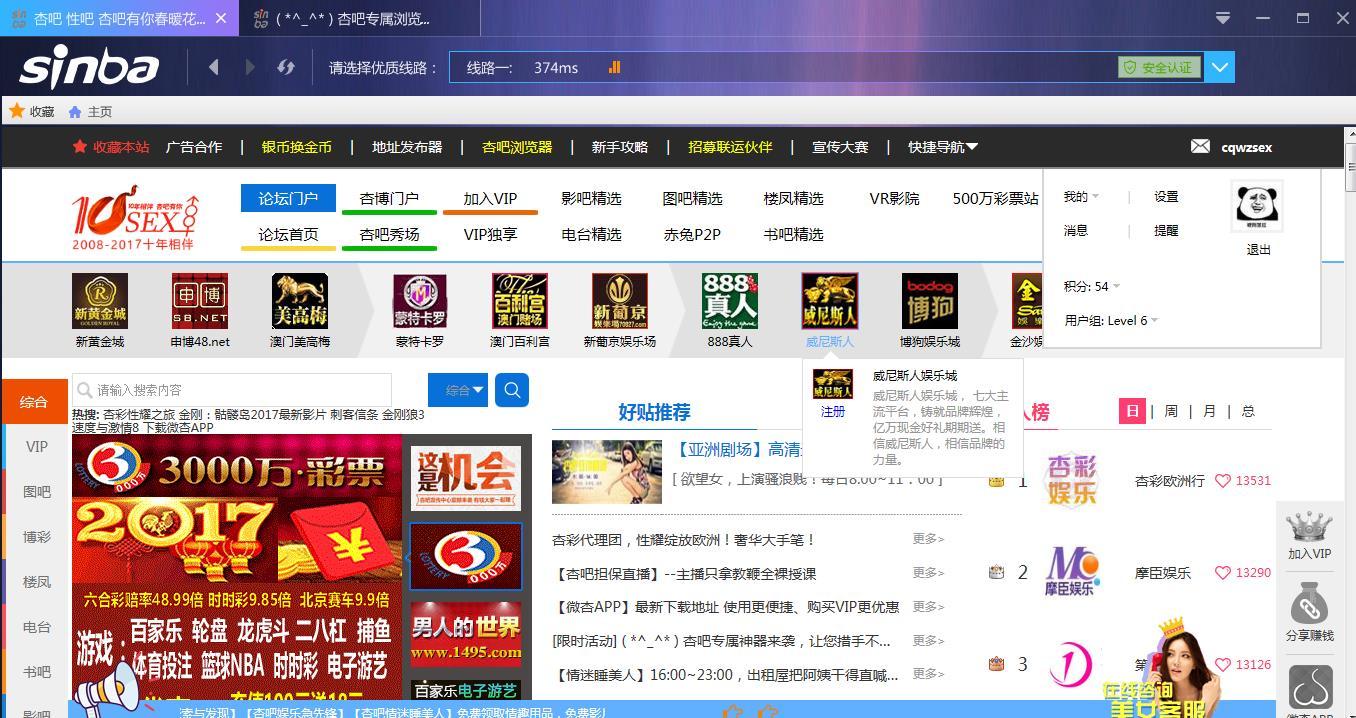Screen dimensions: 1356x718
Task: Click the 提醒 reminders link
Action: [1166, 230]
